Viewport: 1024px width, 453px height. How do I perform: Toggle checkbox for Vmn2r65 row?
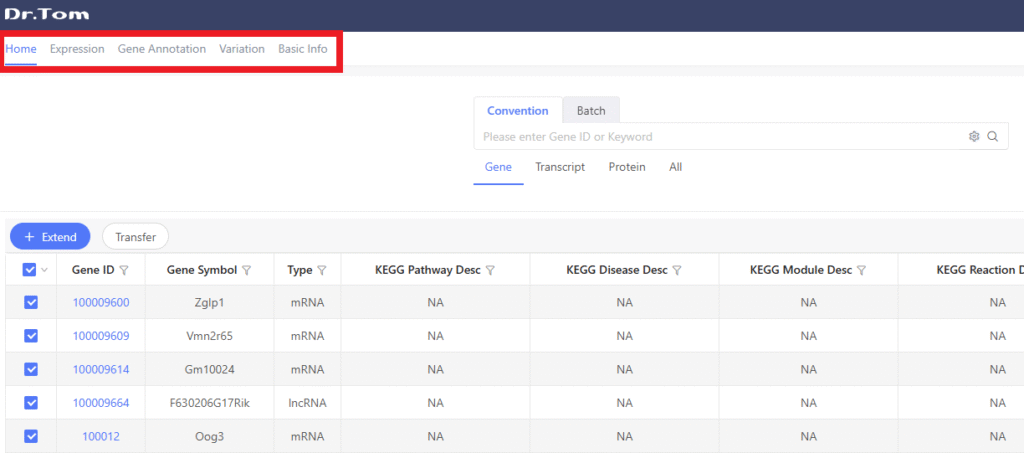point(31,336)
